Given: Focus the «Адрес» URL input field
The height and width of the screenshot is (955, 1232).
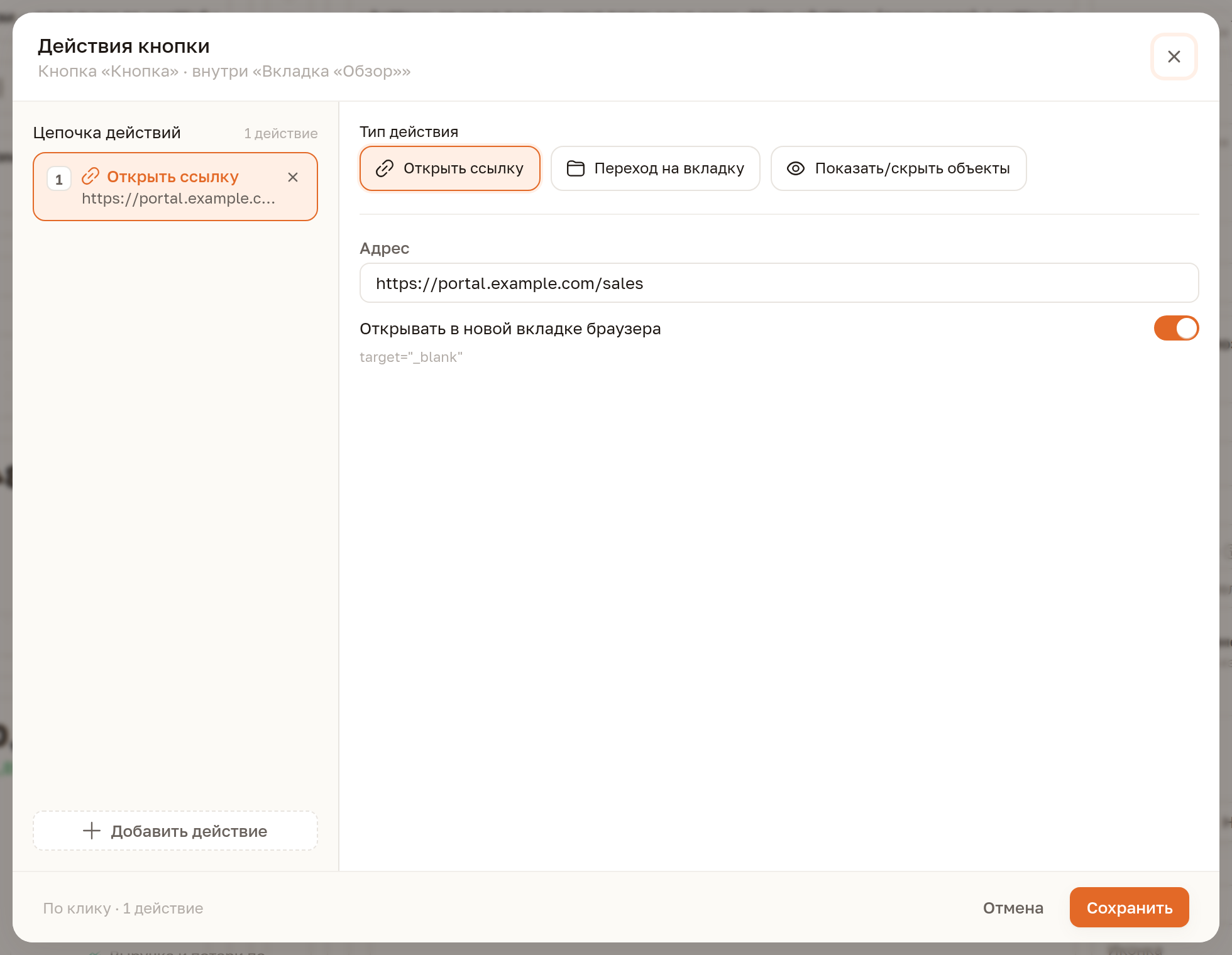Looking at the screenshot, I should click(779, 283).
